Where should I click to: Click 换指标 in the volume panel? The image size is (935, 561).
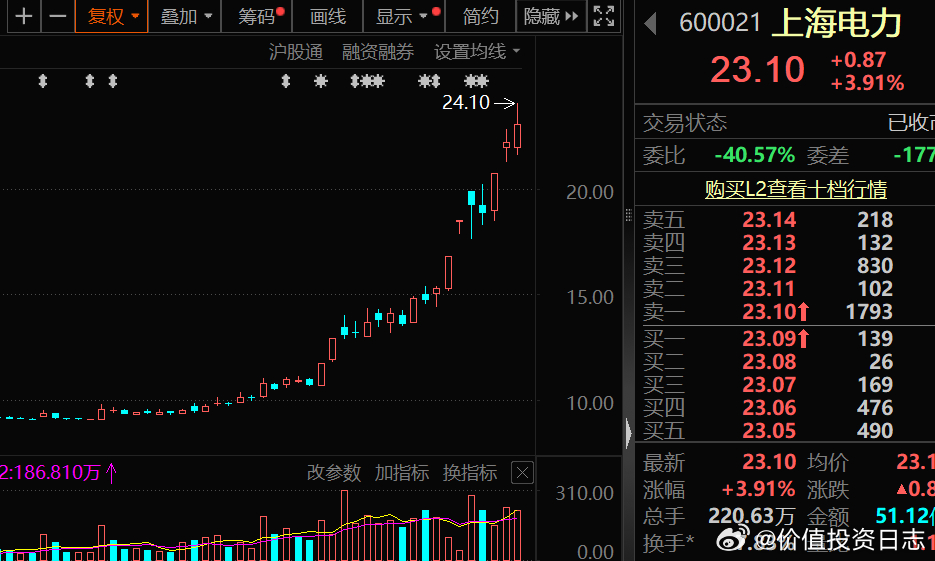pos(470,473)
